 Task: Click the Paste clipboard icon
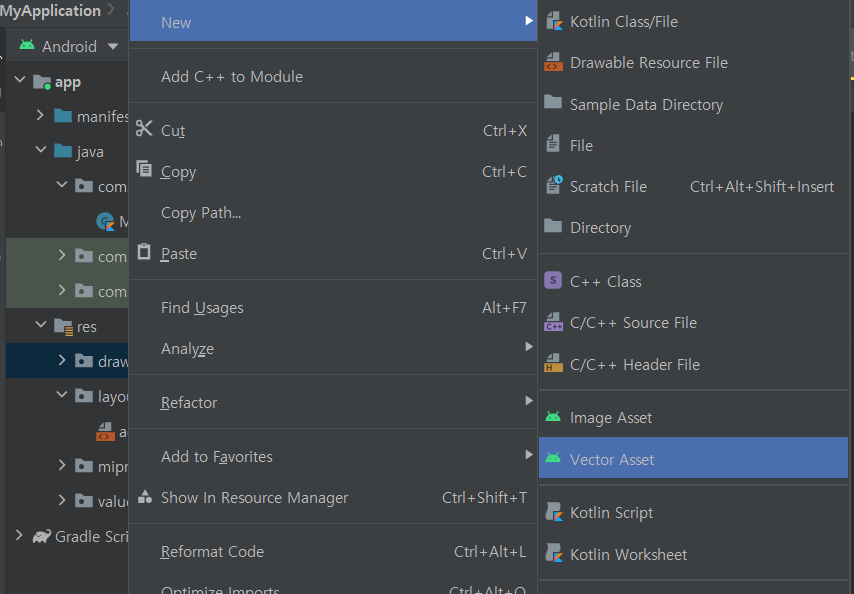pos(145,253)
